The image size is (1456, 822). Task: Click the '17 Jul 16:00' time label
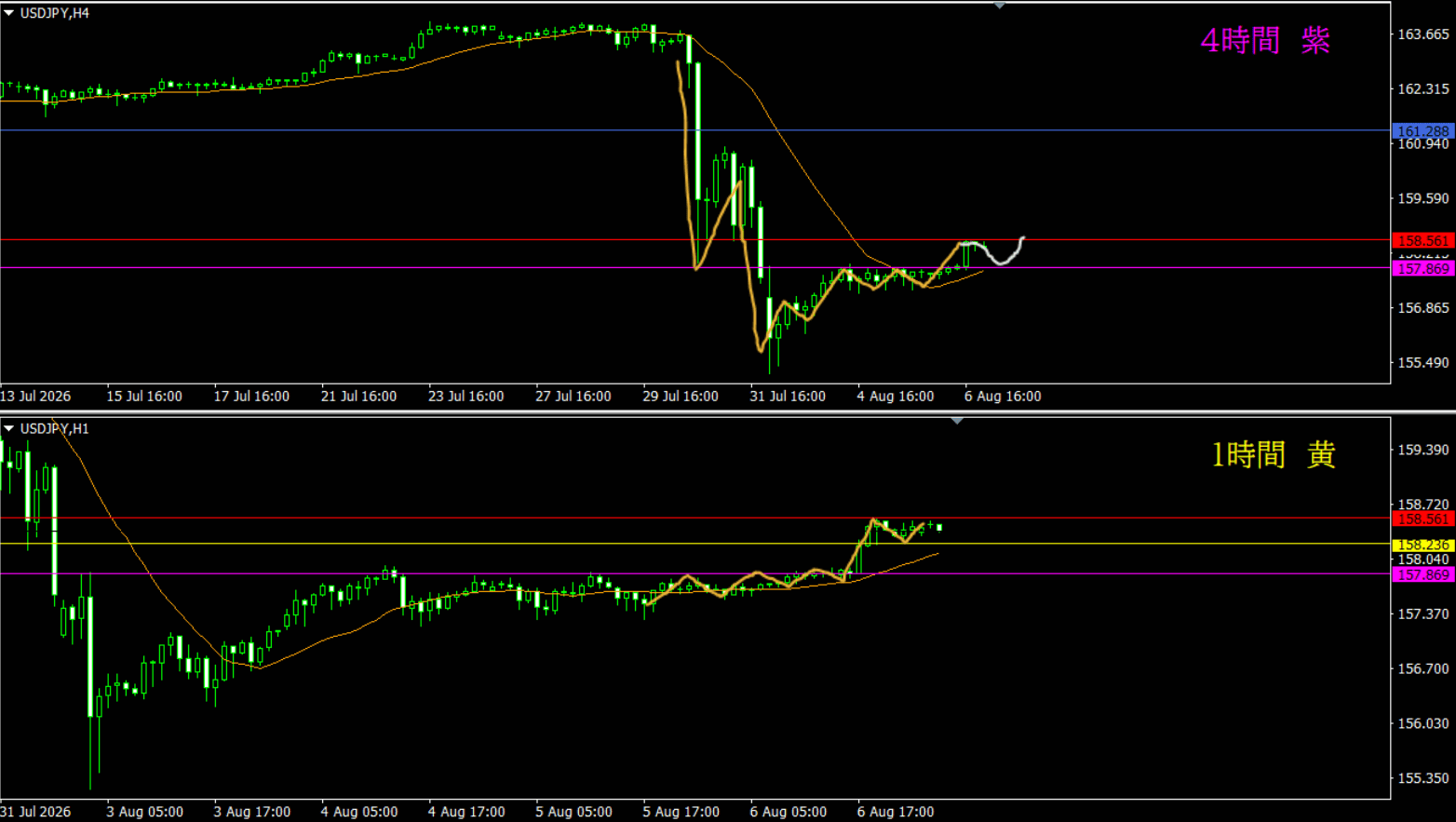tap(251, 396)
